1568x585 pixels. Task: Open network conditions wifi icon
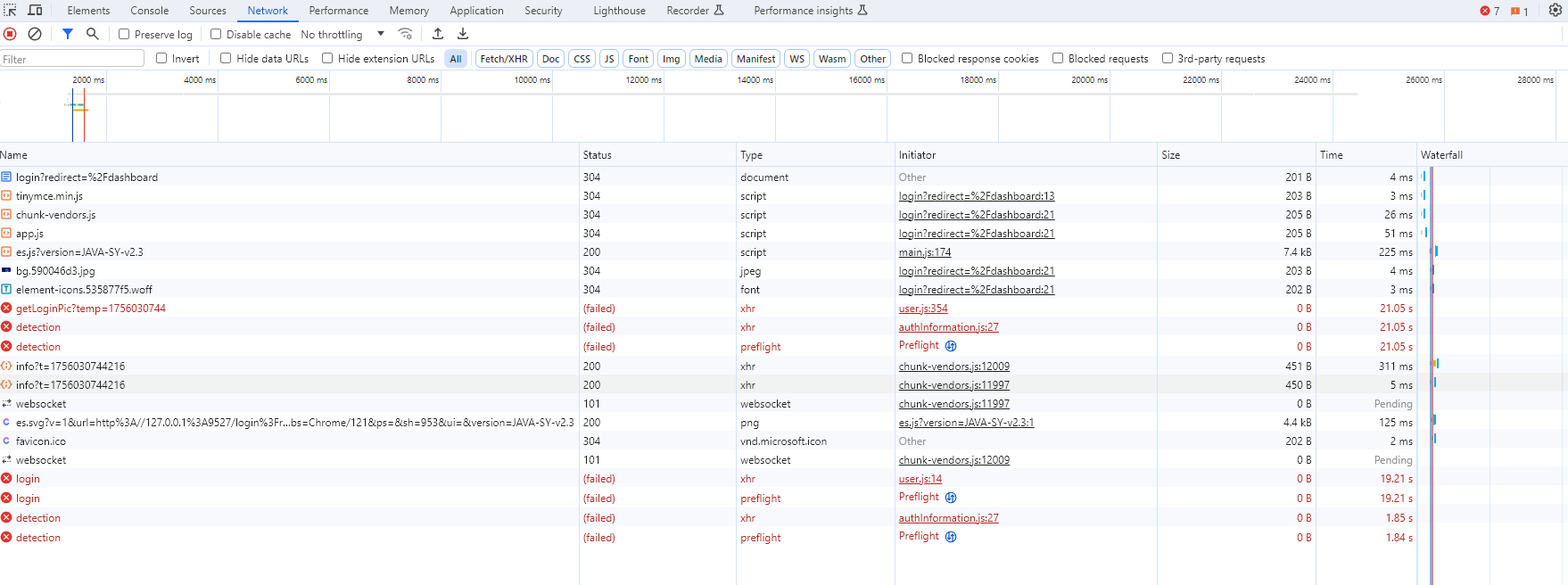pos(405,34)
